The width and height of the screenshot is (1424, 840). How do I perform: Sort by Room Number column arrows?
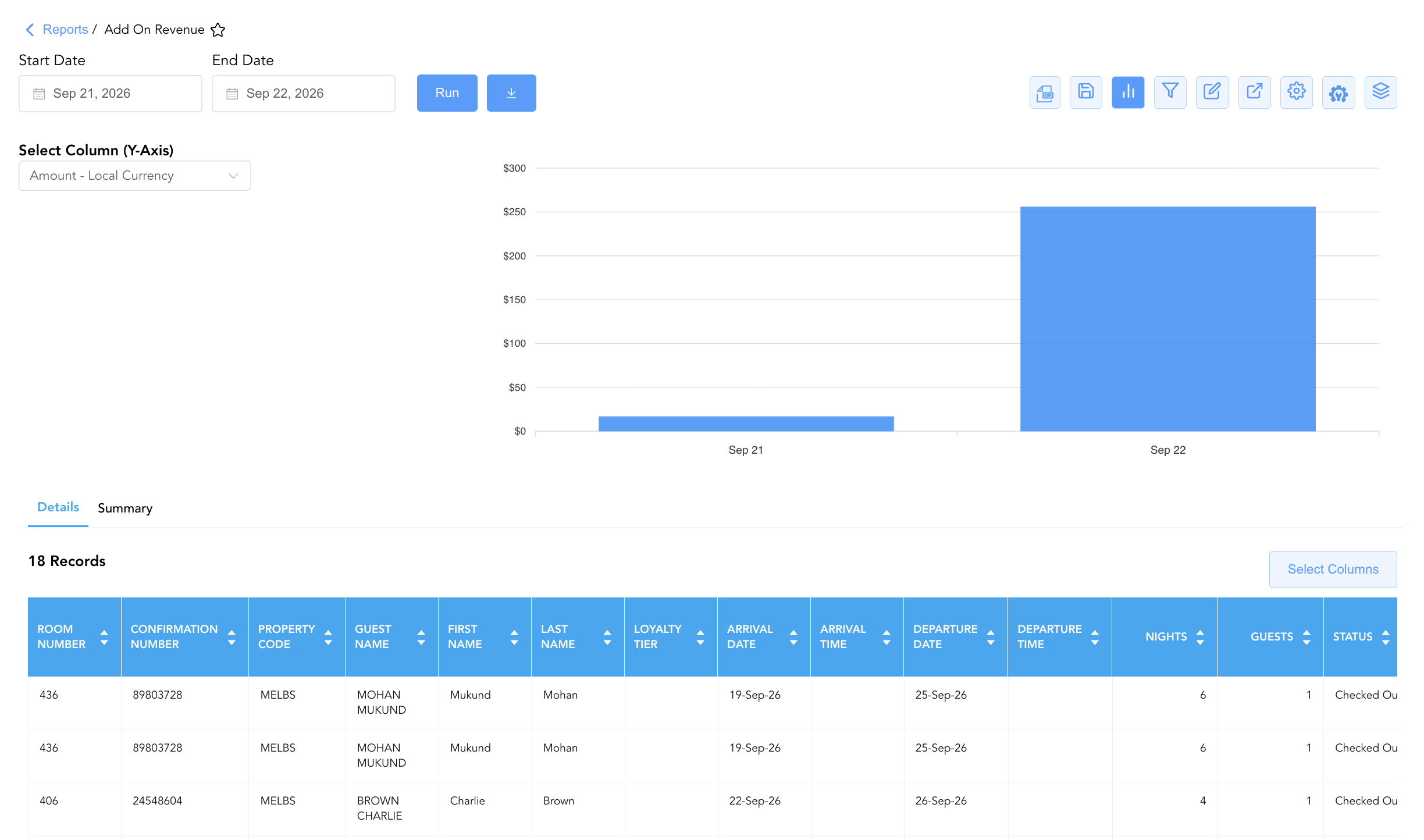click(x=104, y=638)
